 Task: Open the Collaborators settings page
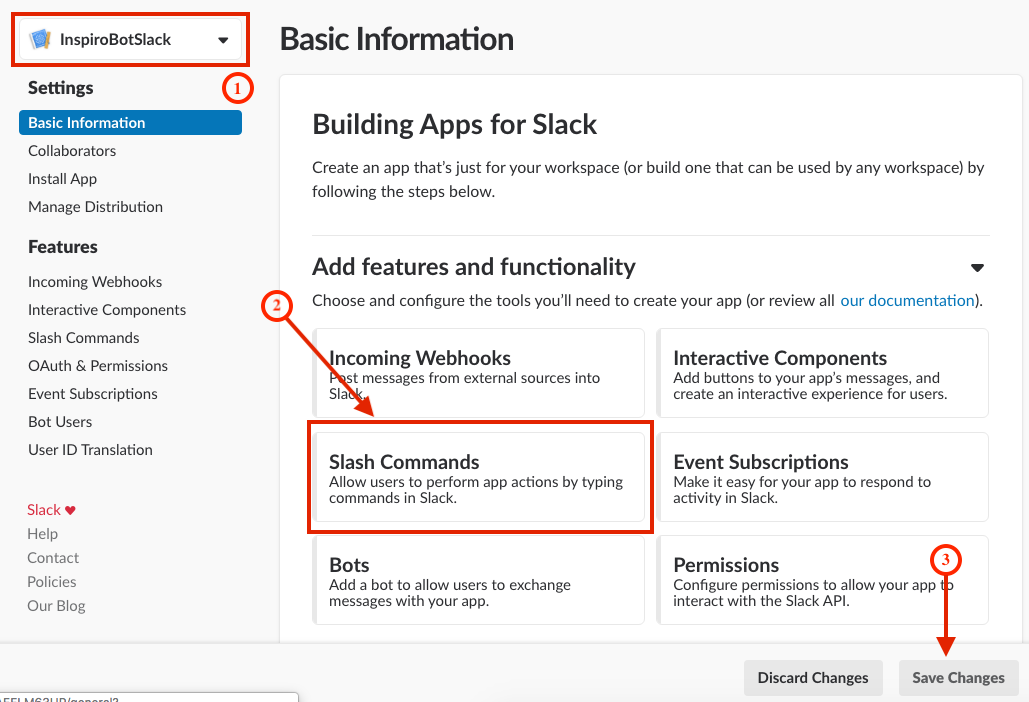[72, 151]
